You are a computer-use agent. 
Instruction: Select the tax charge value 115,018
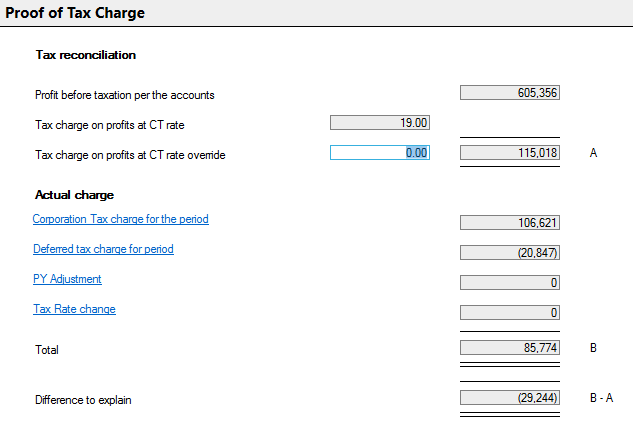click(510, 153)
